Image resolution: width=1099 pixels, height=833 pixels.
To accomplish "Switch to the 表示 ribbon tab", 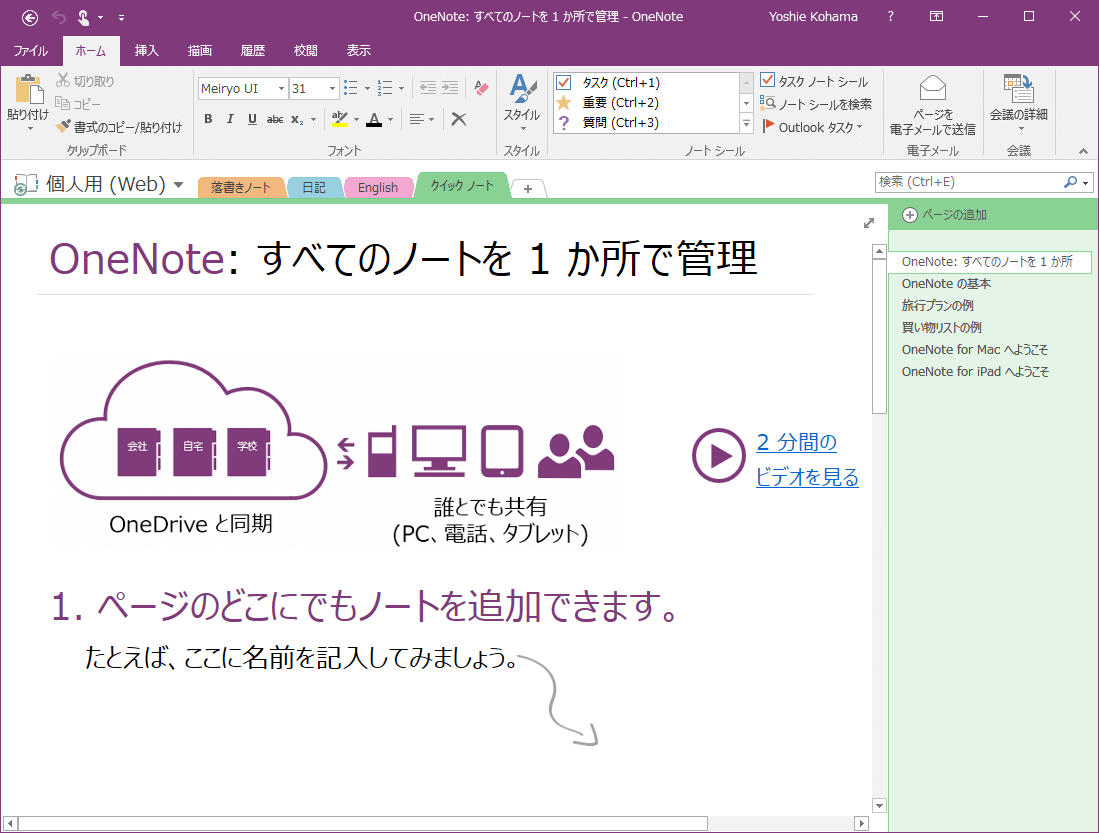I will coord(358,50).
